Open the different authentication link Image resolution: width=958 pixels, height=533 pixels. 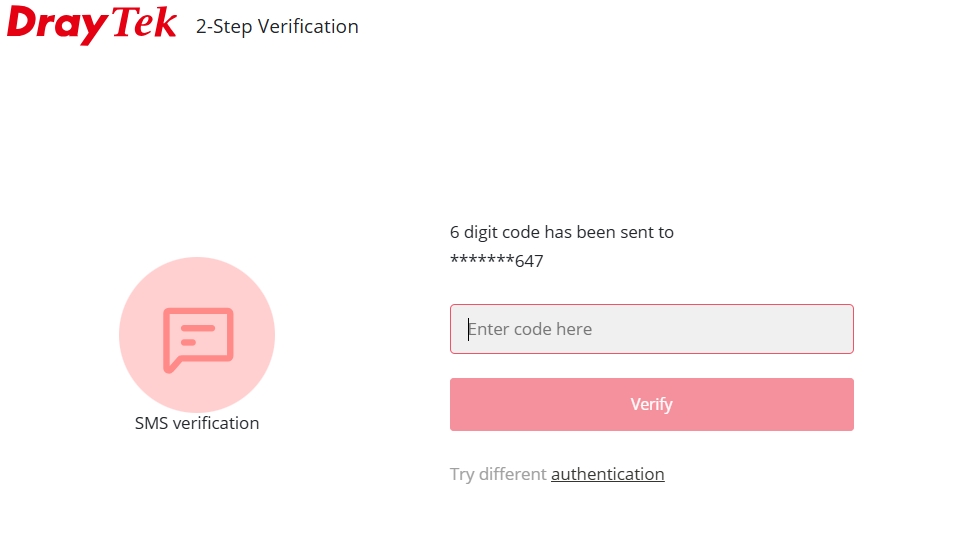pyautogui.click(x=607, y=474)
